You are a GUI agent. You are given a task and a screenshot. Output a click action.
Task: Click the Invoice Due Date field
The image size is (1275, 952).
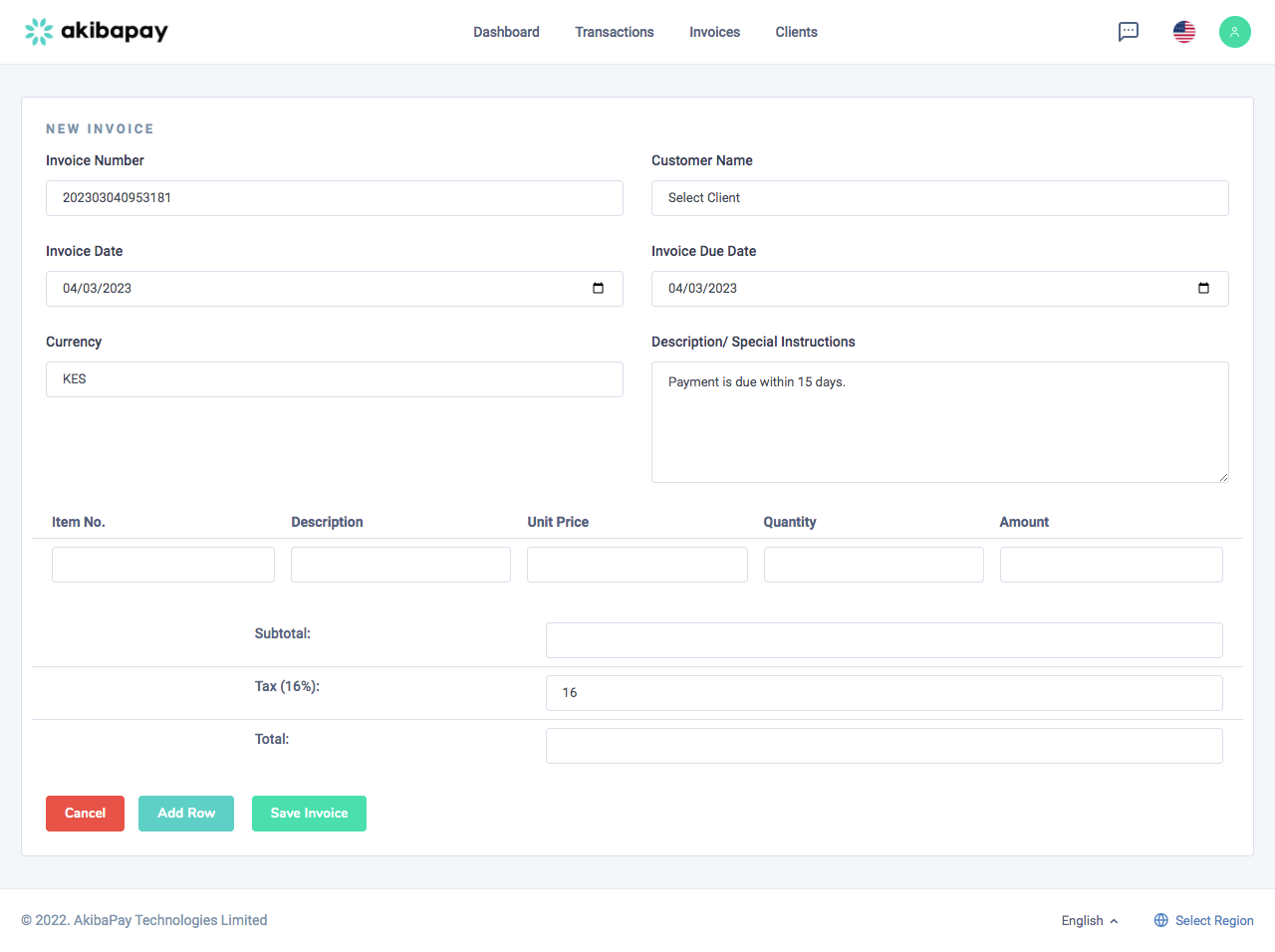point(940,289)
